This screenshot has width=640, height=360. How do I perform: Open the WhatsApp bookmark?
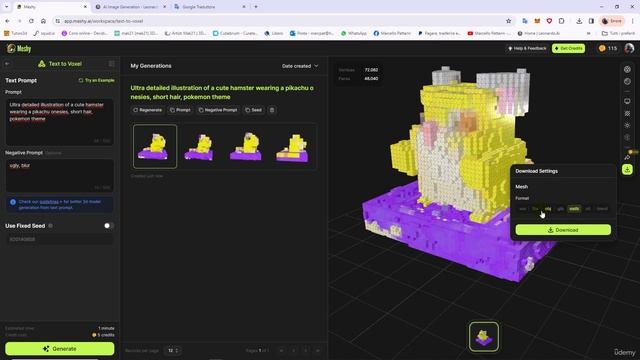tap(353, 33)
